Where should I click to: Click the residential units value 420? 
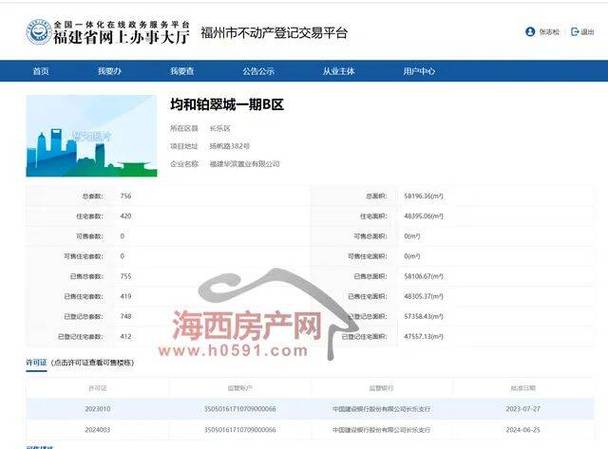[x=126, y=216]
